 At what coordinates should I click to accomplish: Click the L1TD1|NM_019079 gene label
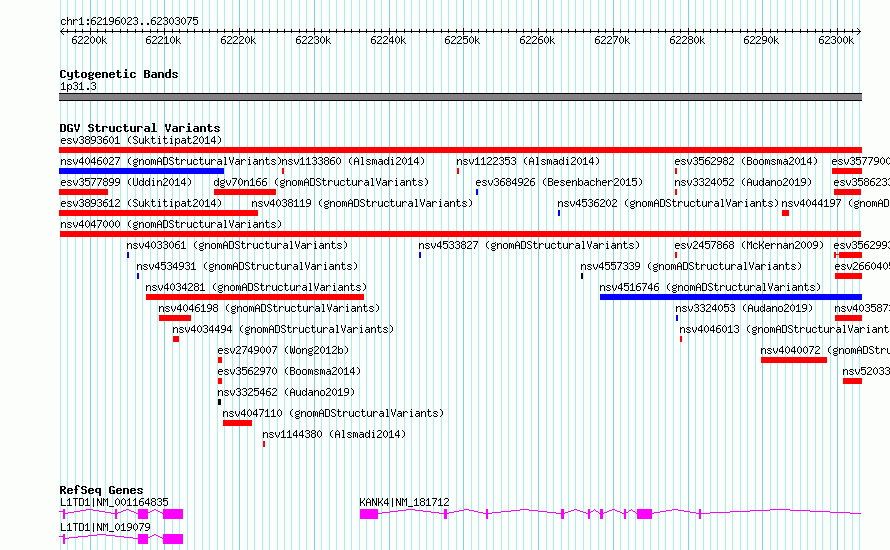coord(105,527)
